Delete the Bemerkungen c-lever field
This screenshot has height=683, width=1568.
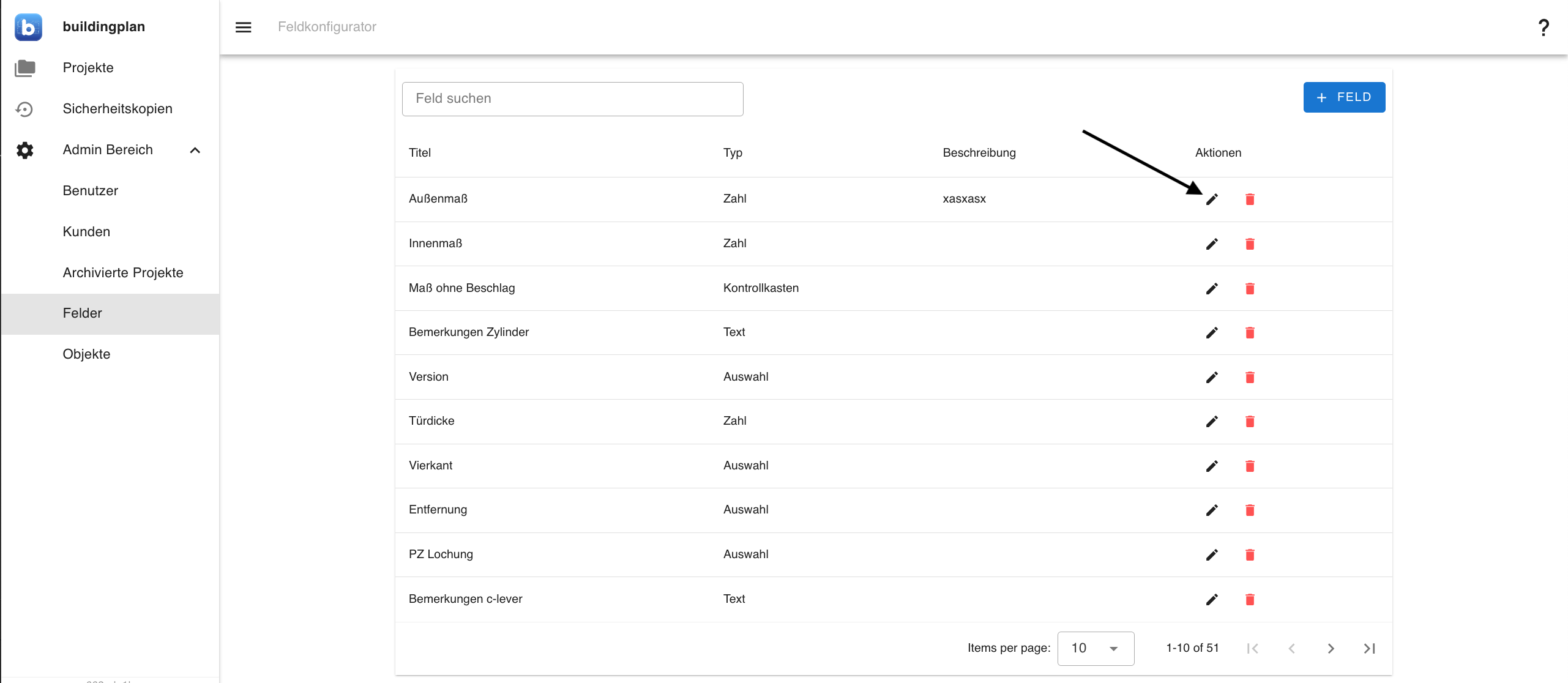pos(1250,599)
